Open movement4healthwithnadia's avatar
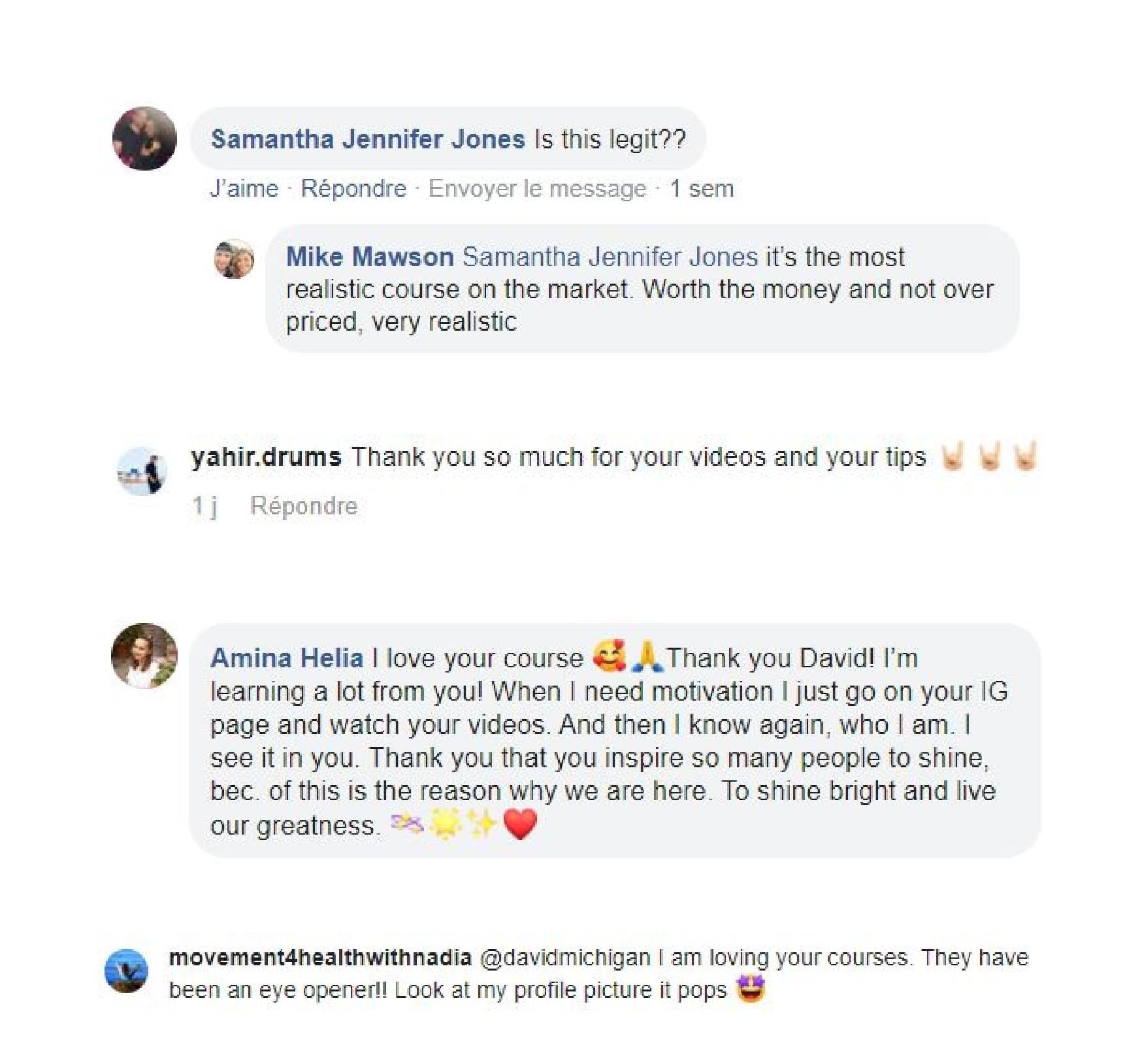This screenshot has width=1142, height=1064. click(126, 971)
